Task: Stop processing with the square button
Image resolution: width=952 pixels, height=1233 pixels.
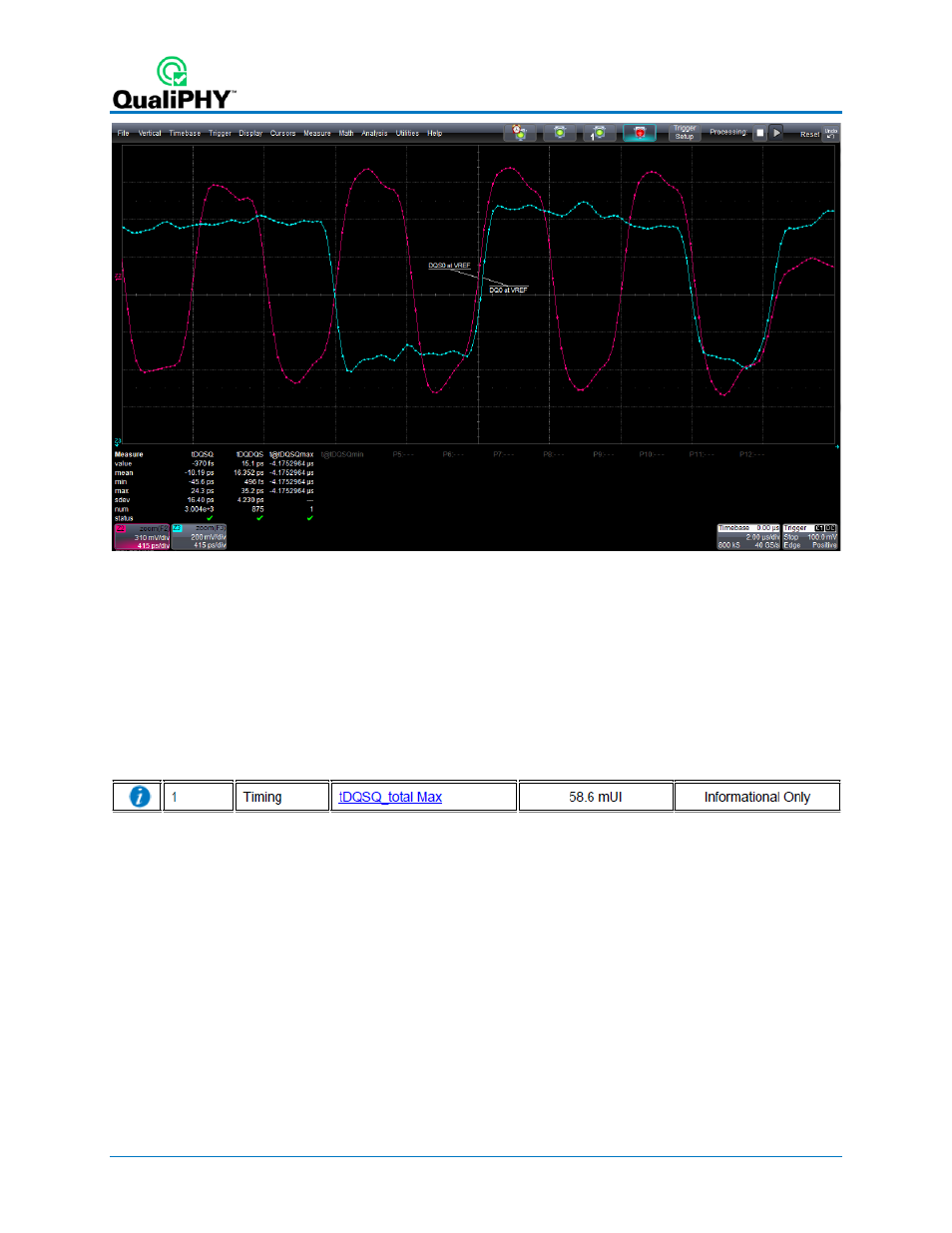Action: tap(759, 133)
